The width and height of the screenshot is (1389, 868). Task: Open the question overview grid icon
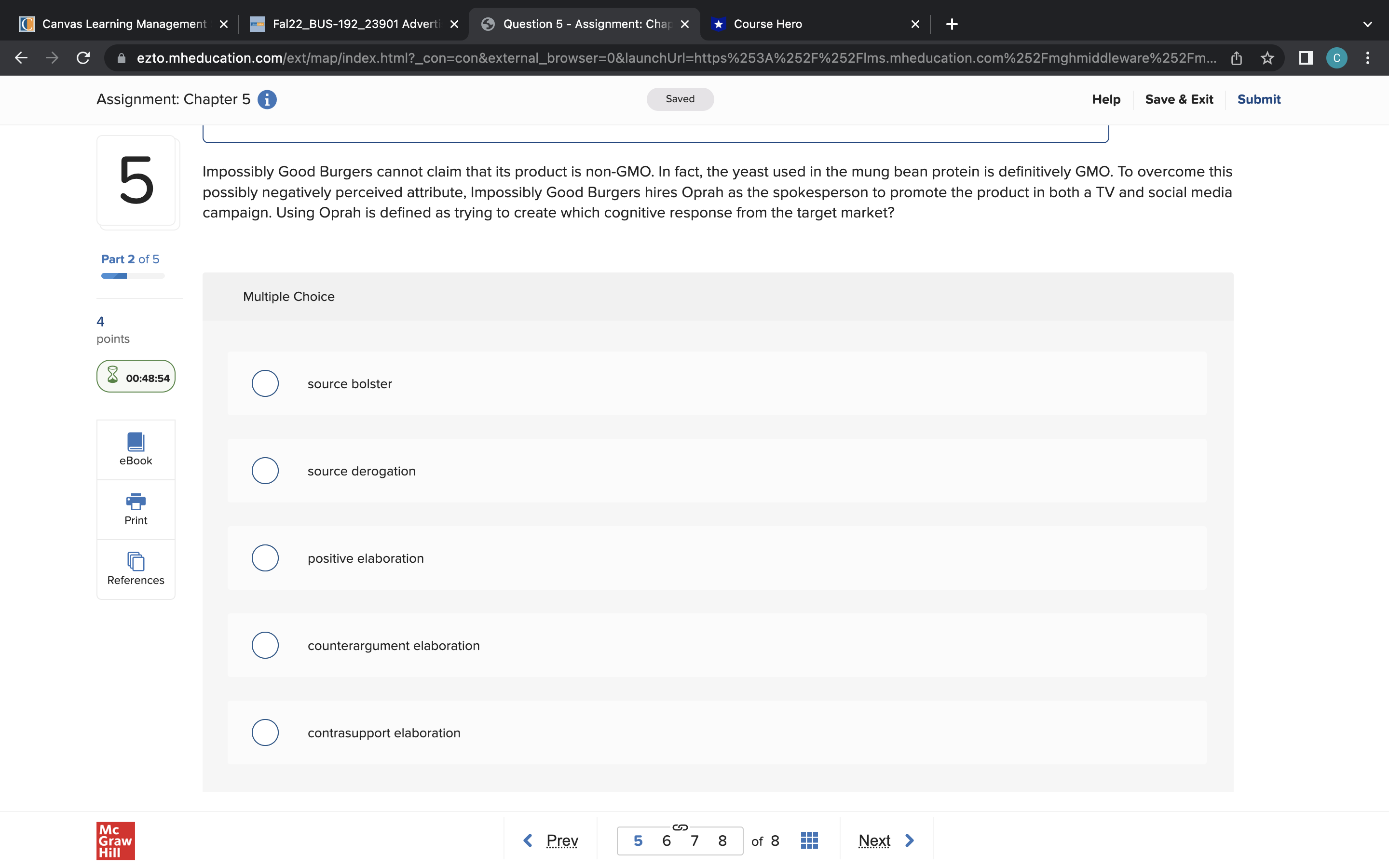click(808, 840)
